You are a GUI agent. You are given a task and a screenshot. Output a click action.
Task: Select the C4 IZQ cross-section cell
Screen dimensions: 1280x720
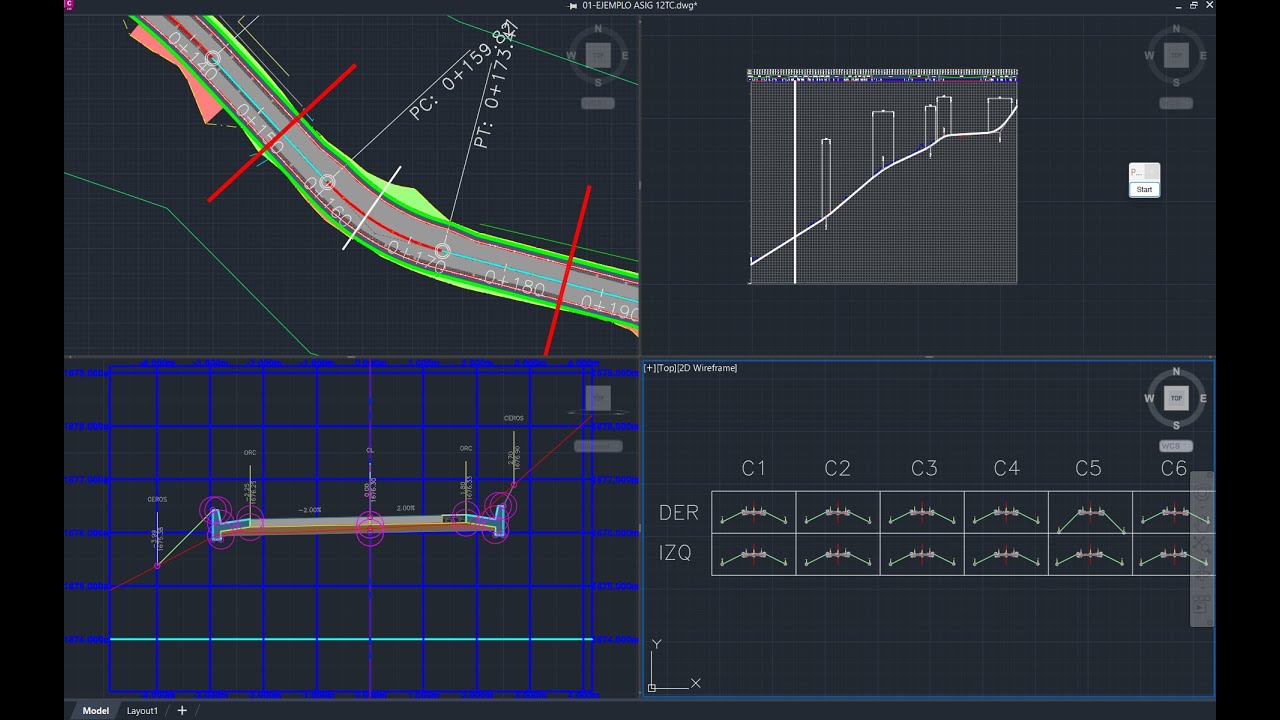[1006, 554]
